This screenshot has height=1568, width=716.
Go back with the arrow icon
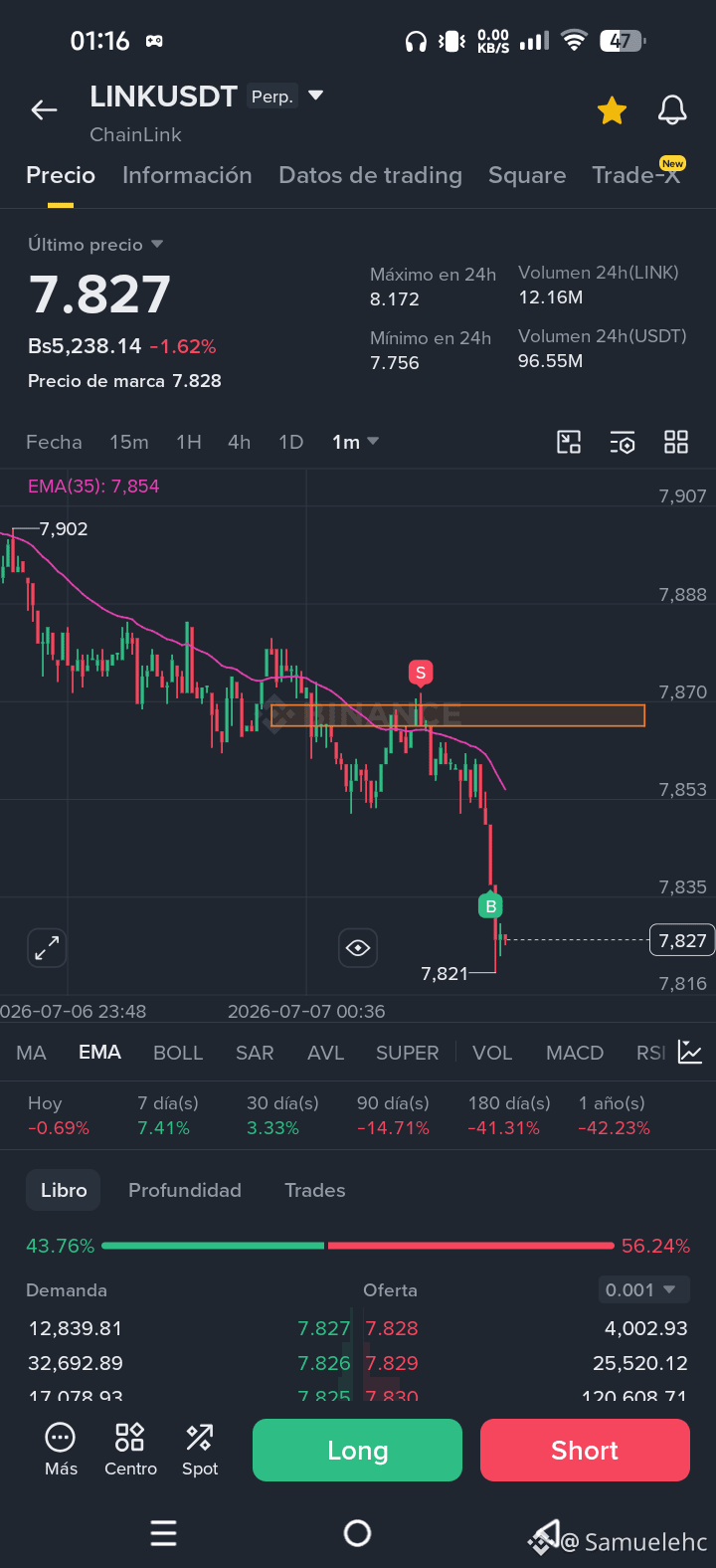44,110
